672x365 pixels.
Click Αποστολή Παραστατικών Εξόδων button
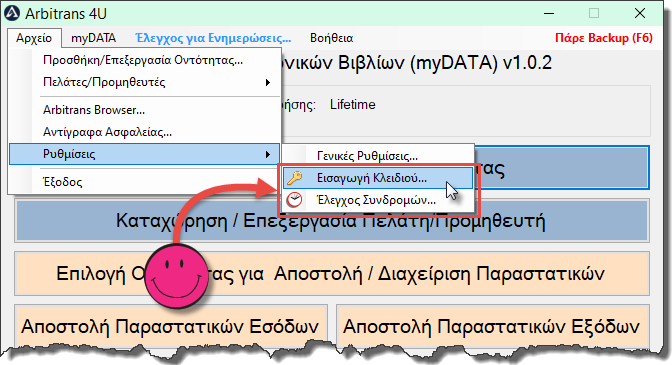click(492, 326)
